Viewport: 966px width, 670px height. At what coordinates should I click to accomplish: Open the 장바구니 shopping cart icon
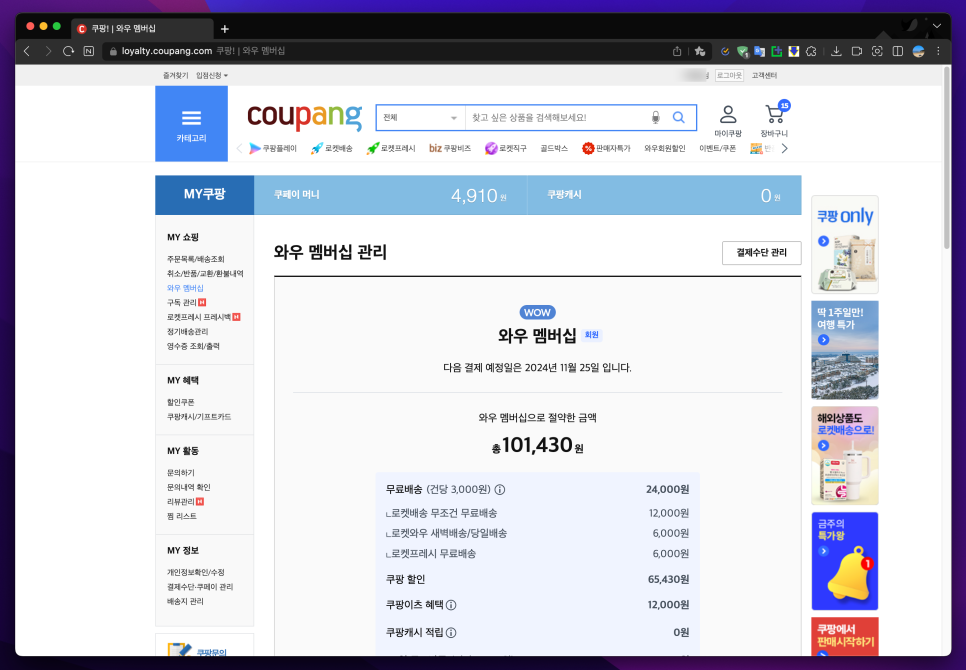point(774,121)
